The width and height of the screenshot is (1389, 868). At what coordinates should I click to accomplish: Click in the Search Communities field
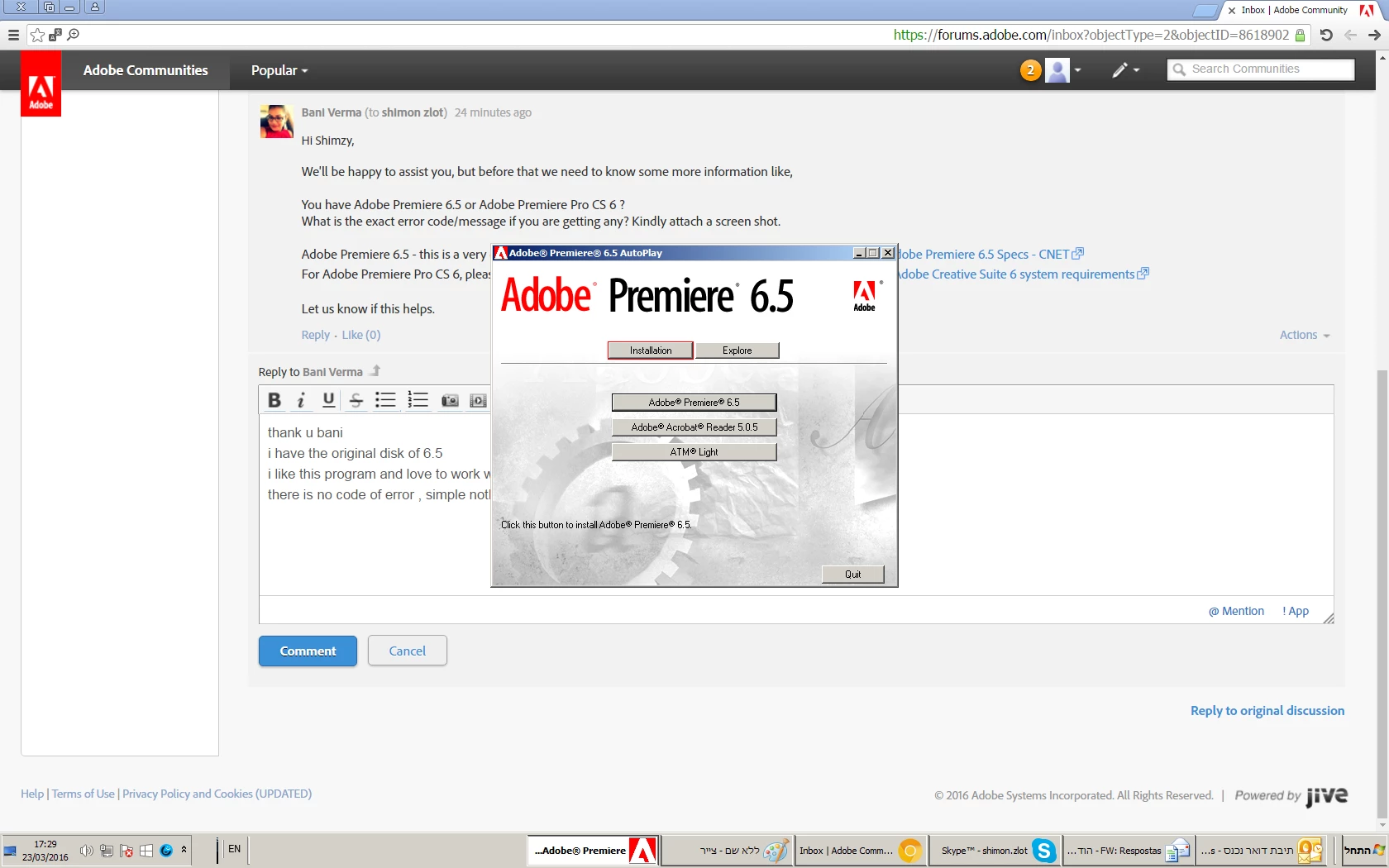pyautogui.click(x=1261, y=69)
